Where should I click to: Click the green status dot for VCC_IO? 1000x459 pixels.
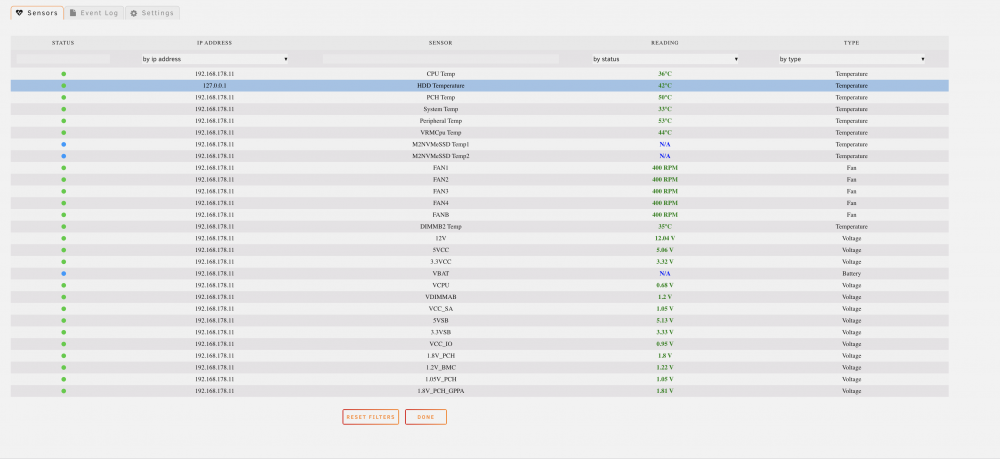click(x=63, y=344)
